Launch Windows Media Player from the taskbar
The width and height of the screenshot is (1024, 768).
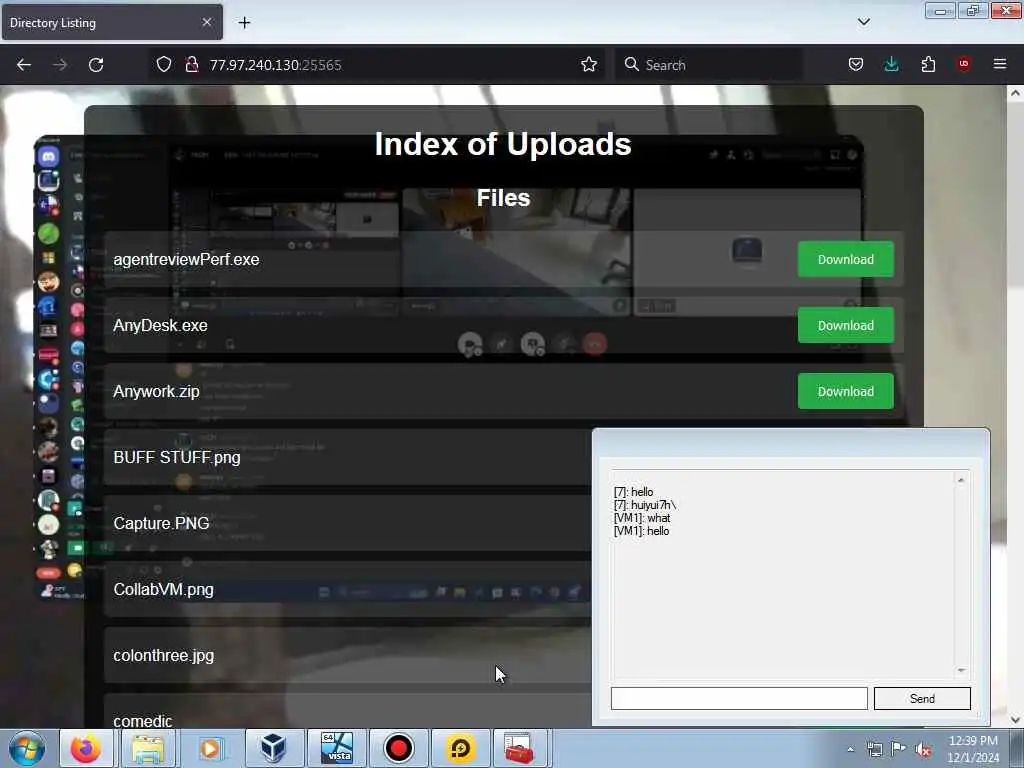tap(210, 748)
